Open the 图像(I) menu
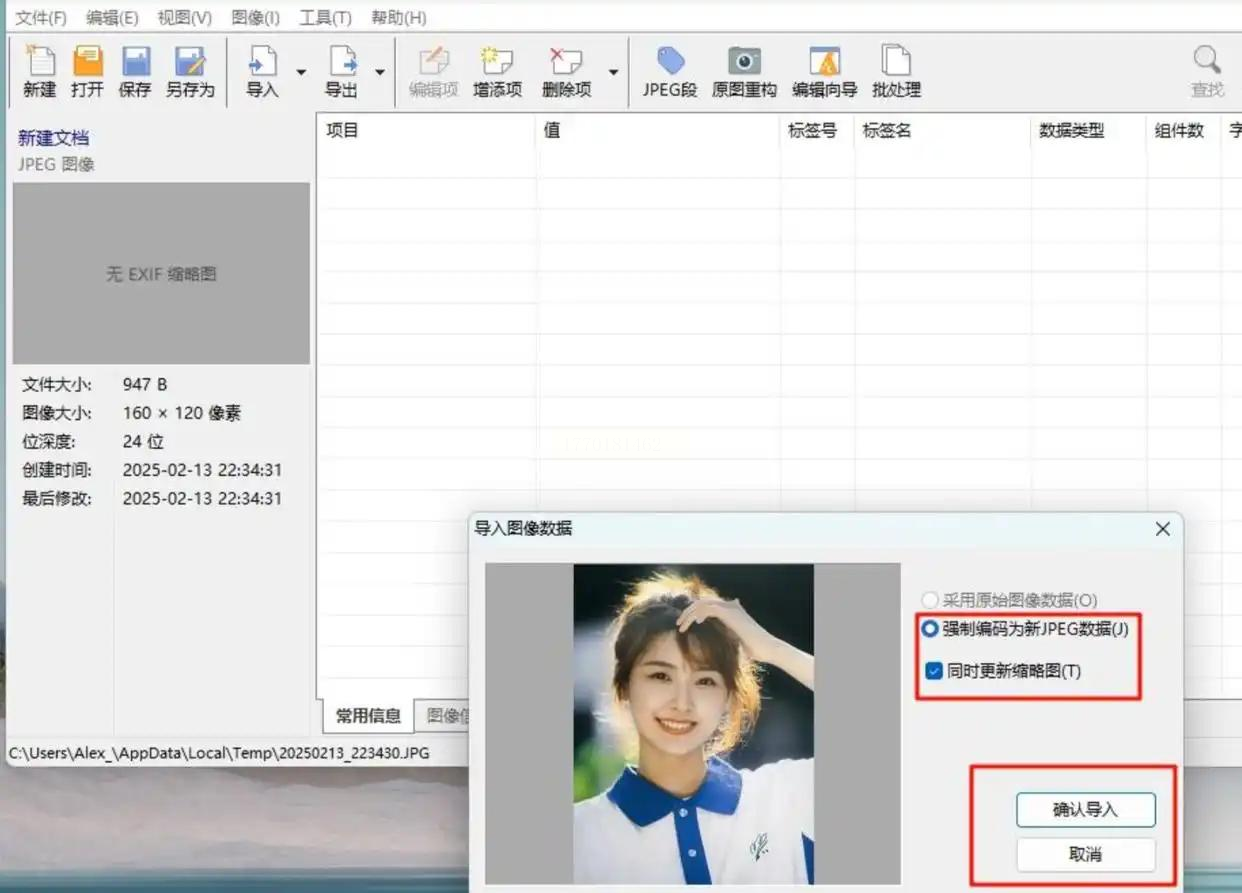 (255, 18)
